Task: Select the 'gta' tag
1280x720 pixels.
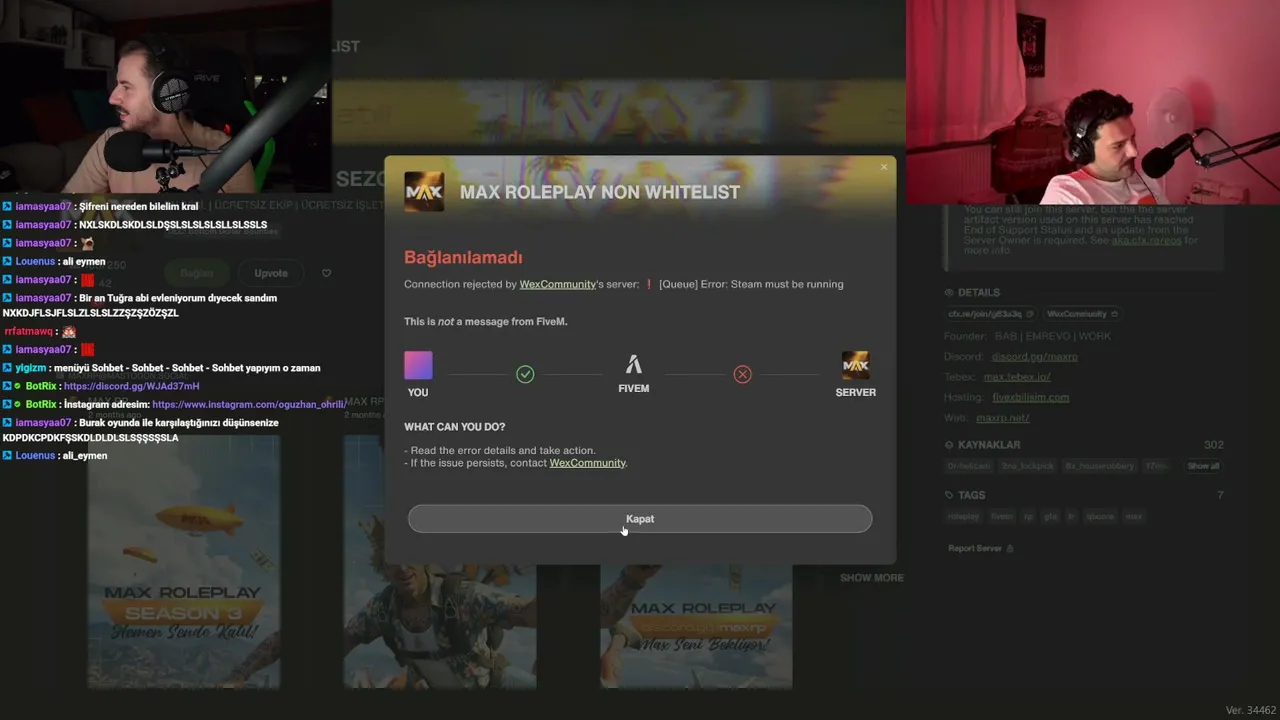Action: [1050, 517]
